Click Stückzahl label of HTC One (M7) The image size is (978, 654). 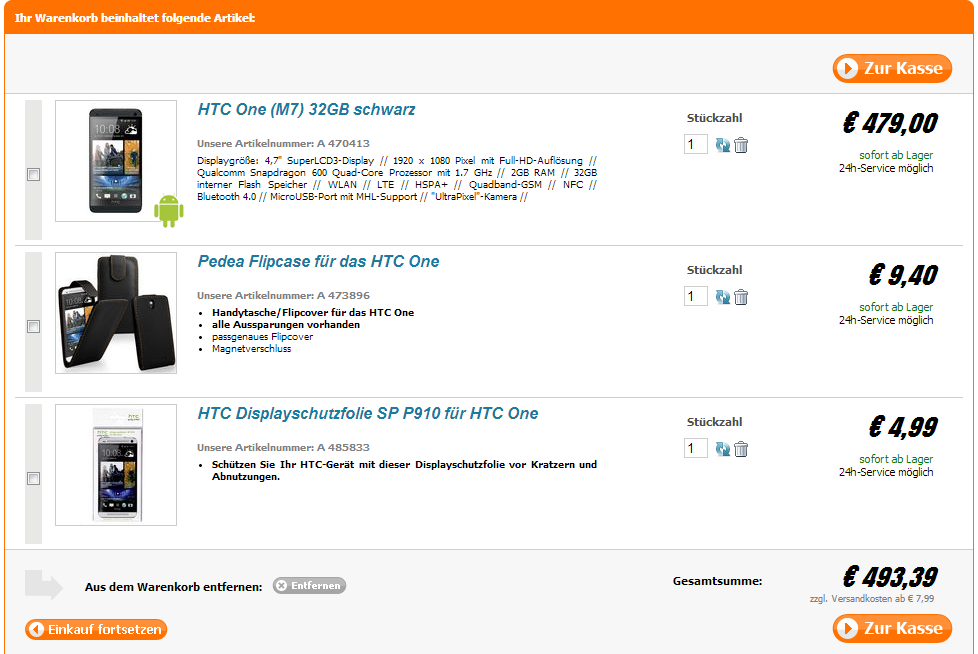(x=714, y=118)
